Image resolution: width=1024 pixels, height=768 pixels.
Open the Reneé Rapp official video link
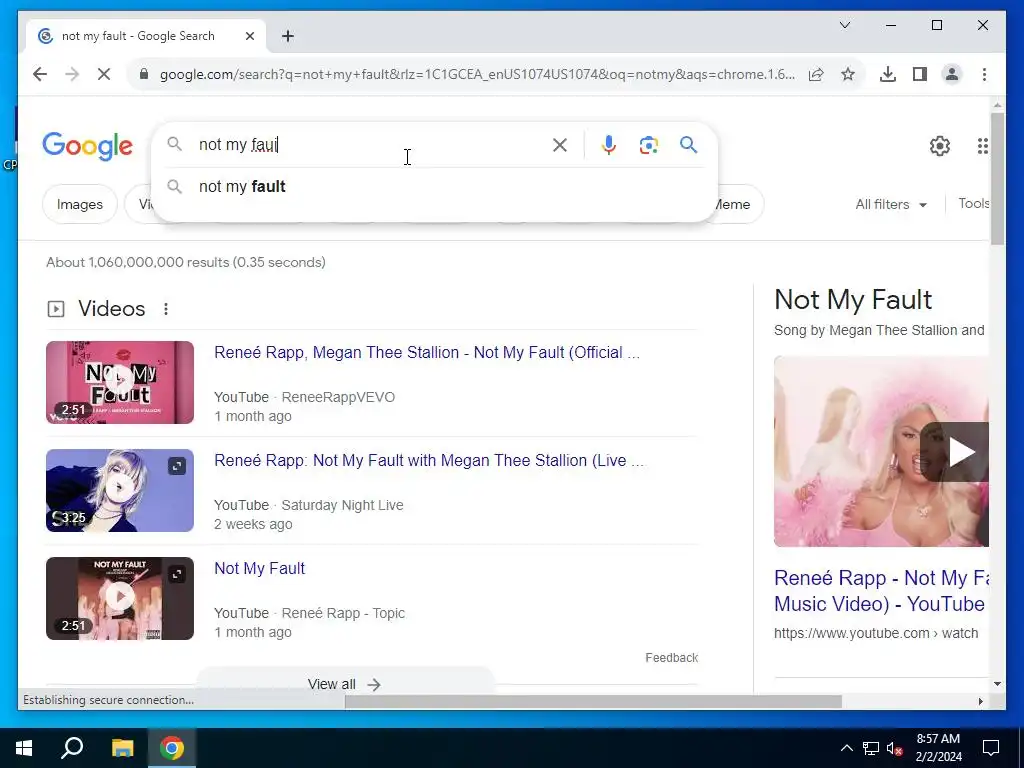tap(427, 353)
